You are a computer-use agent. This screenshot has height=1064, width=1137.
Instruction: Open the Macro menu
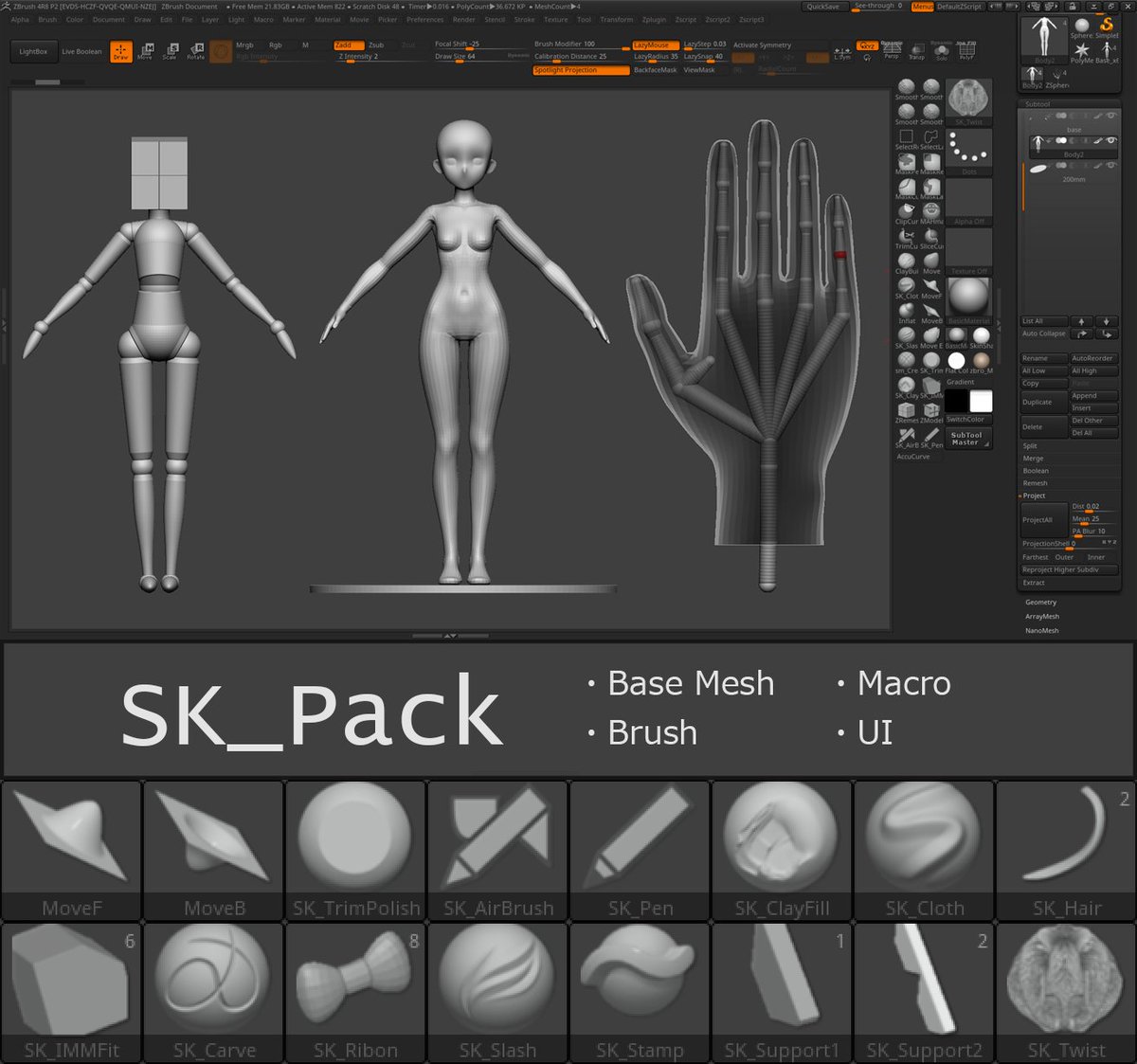pyautogui.click(x=263, y=19)
